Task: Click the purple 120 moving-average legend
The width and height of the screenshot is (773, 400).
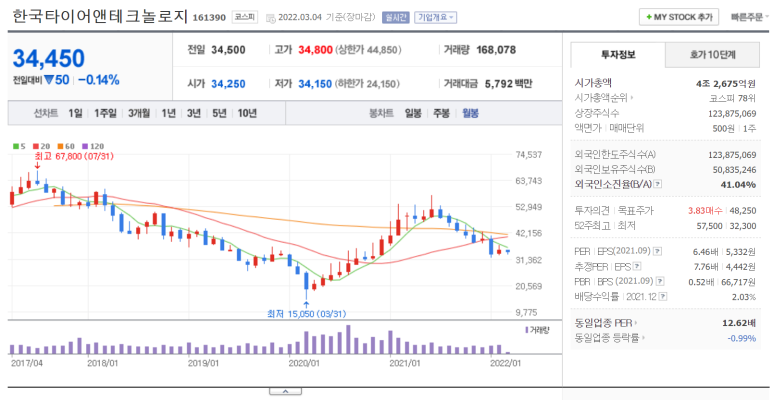Action: click(x=93, y=146)
